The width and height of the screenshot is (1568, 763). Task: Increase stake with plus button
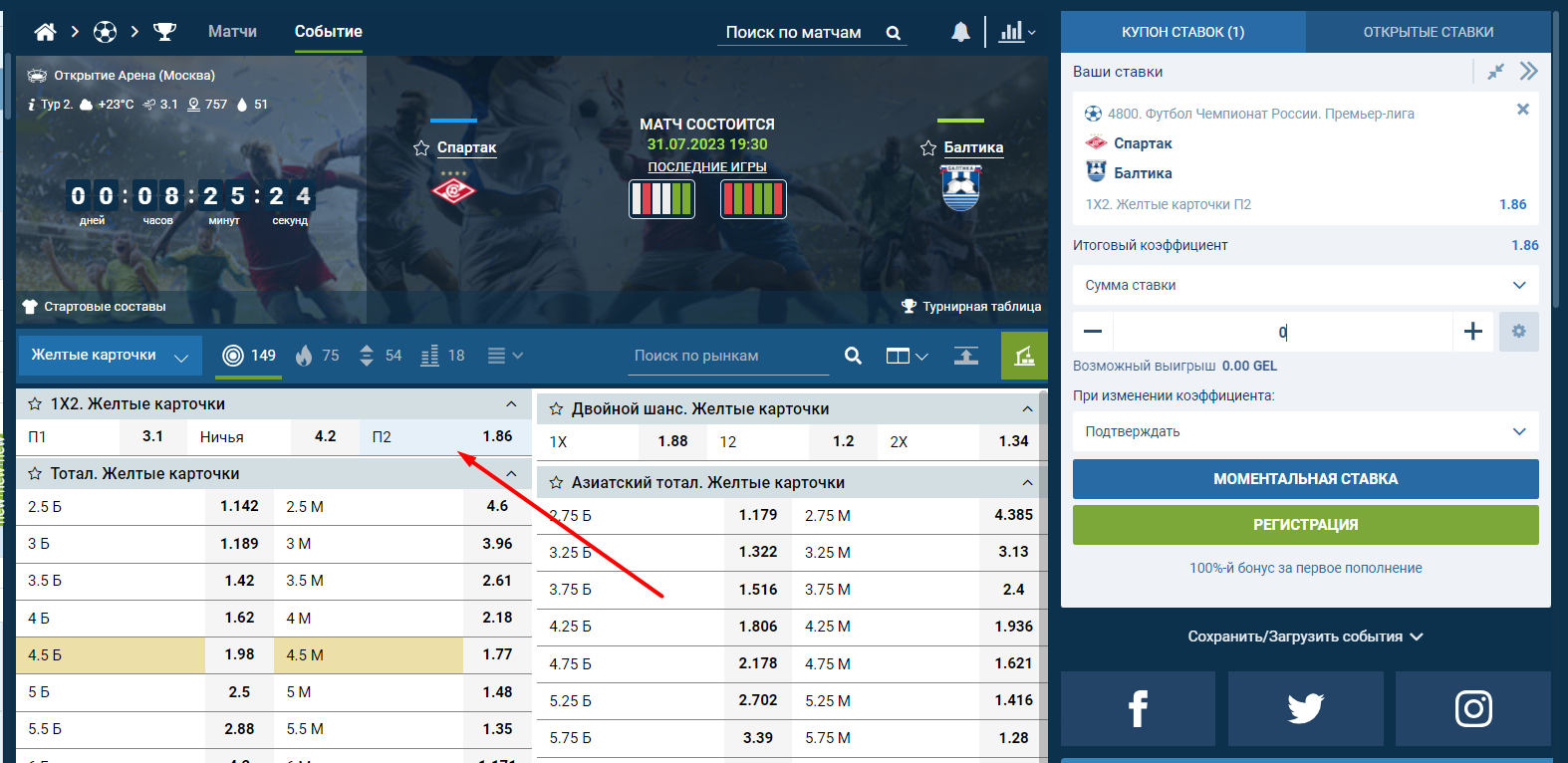1473,332
